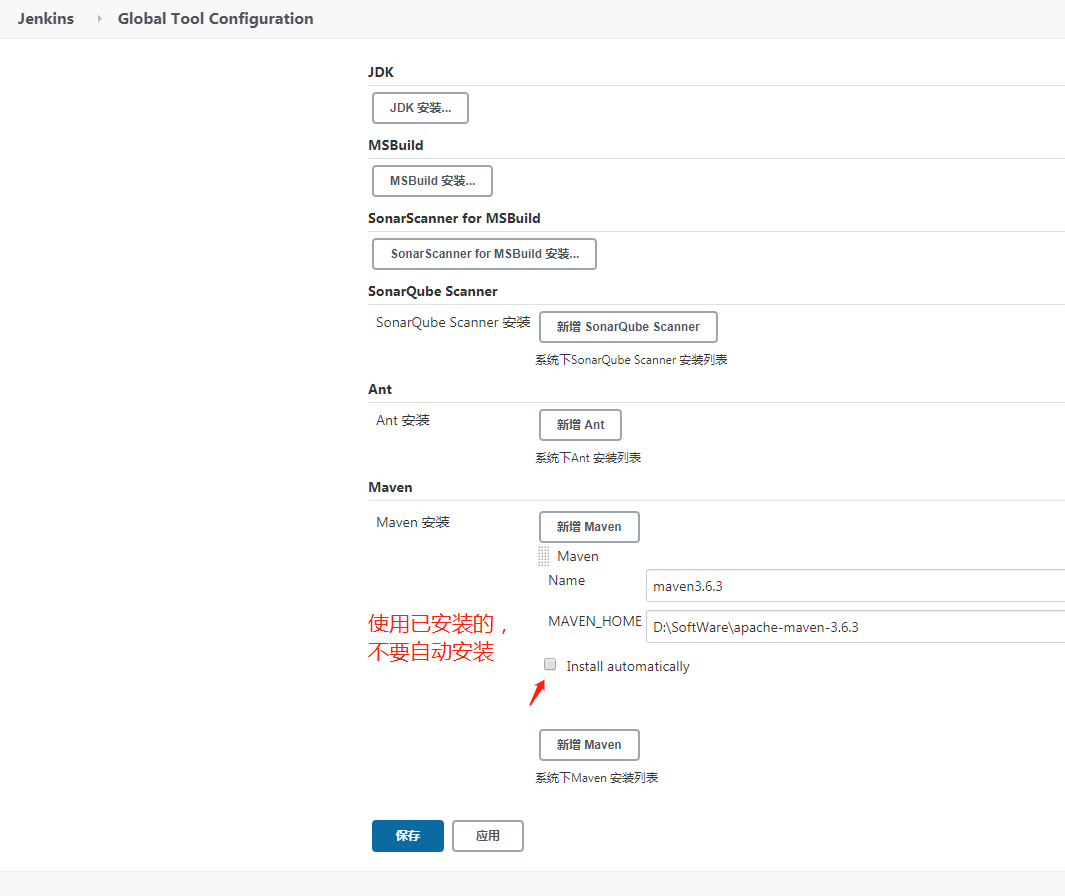This screenshot has width=1065, height=896.
Task: Click the SonarQube Scanner section heading
Action: [x=432, y=291]
